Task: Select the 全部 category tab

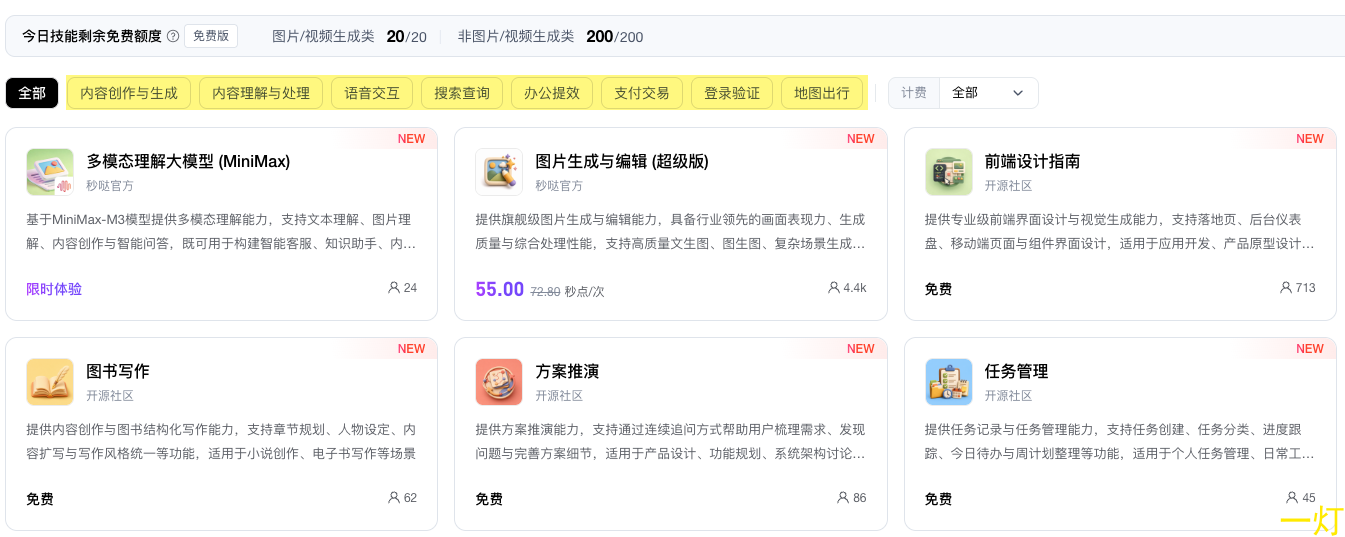Action: point(32,93)
